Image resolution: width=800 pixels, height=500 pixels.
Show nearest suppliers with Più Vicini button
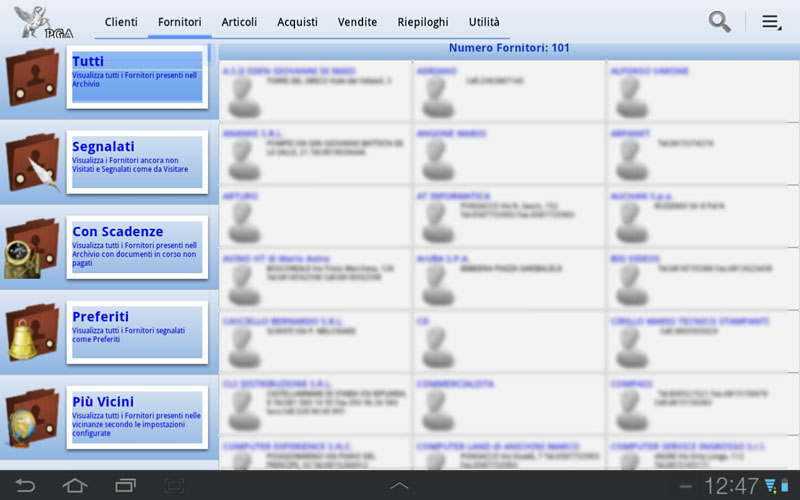pos(137,417)
